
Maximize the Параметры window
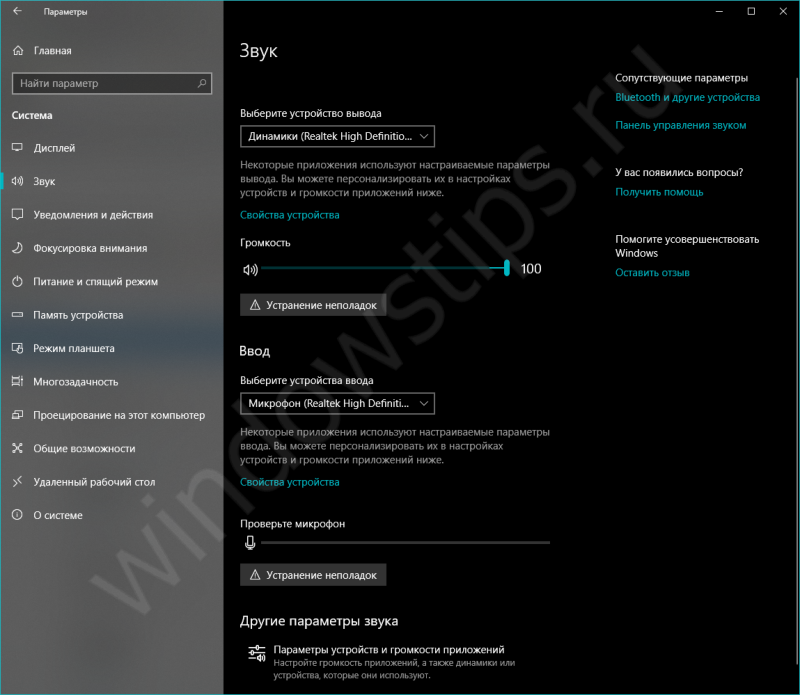pyautogui.click(x=751, y=11)
